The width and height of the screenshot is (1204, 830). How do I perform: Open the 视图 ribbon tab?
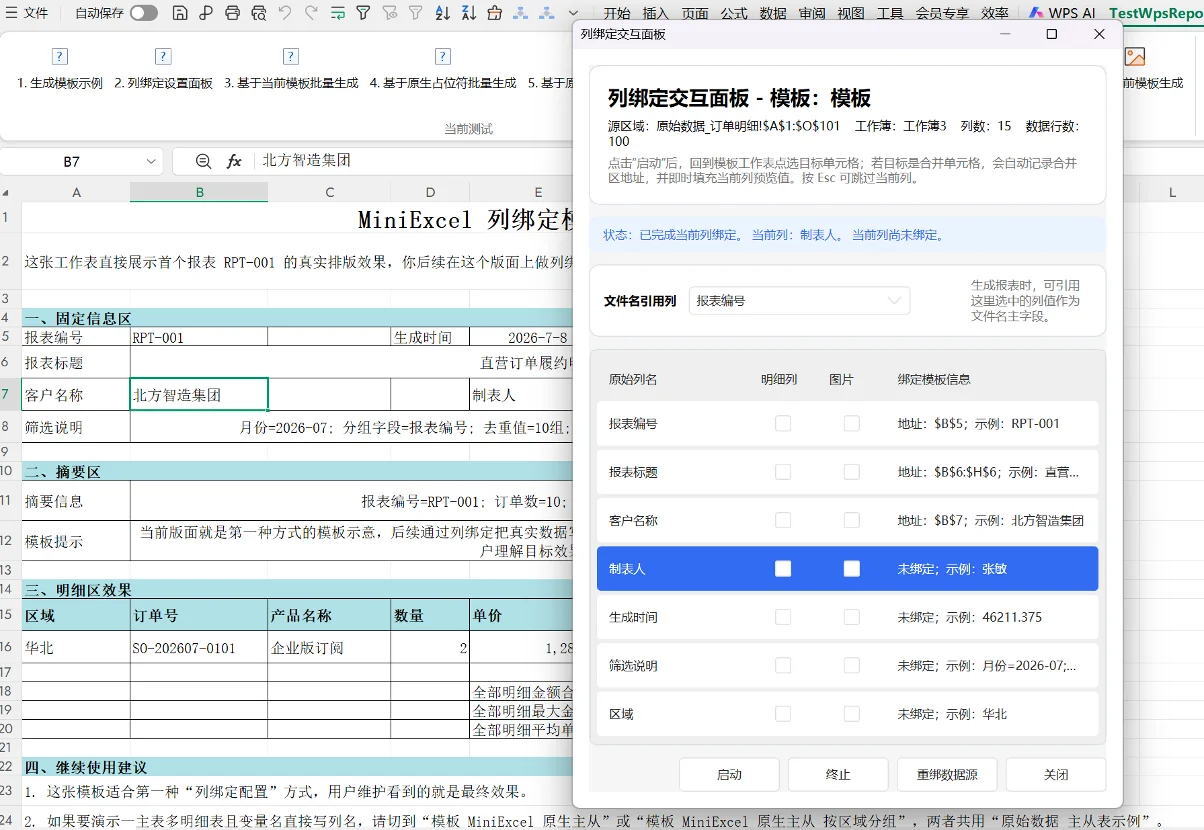(x=851, y=13)
